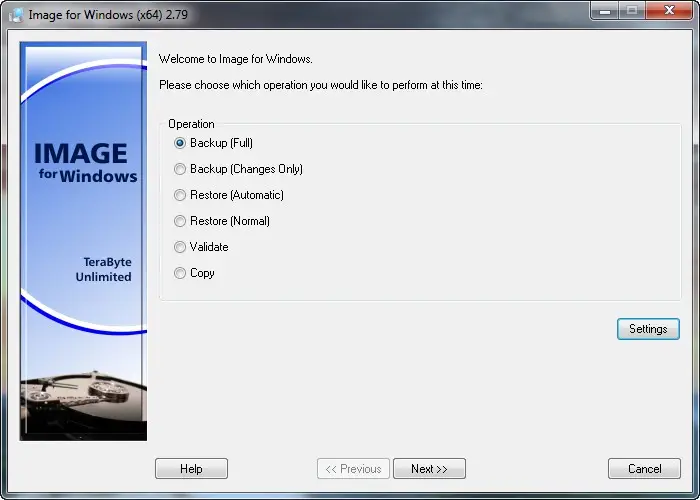Click the 'Please choose which operation' instruction text

point(321,85)
